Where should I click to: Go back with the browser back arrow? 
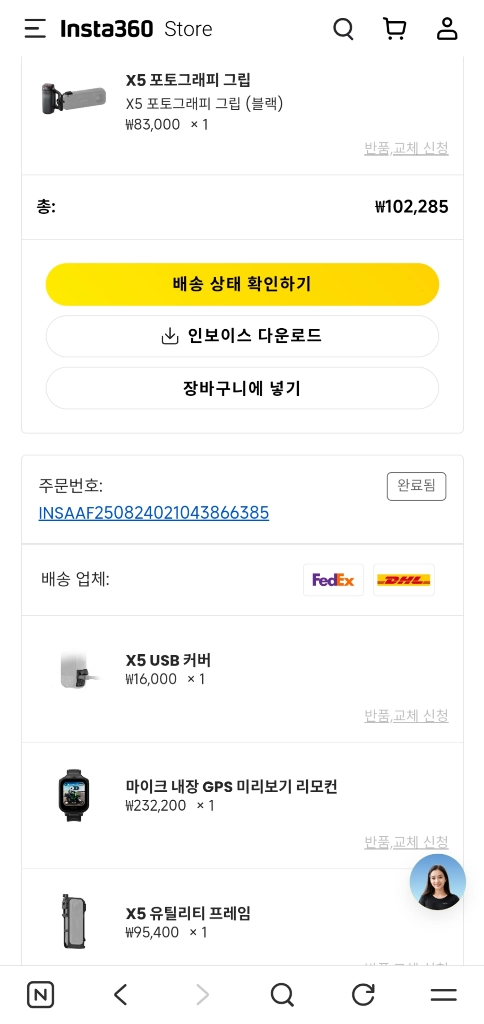click(121, 995)
